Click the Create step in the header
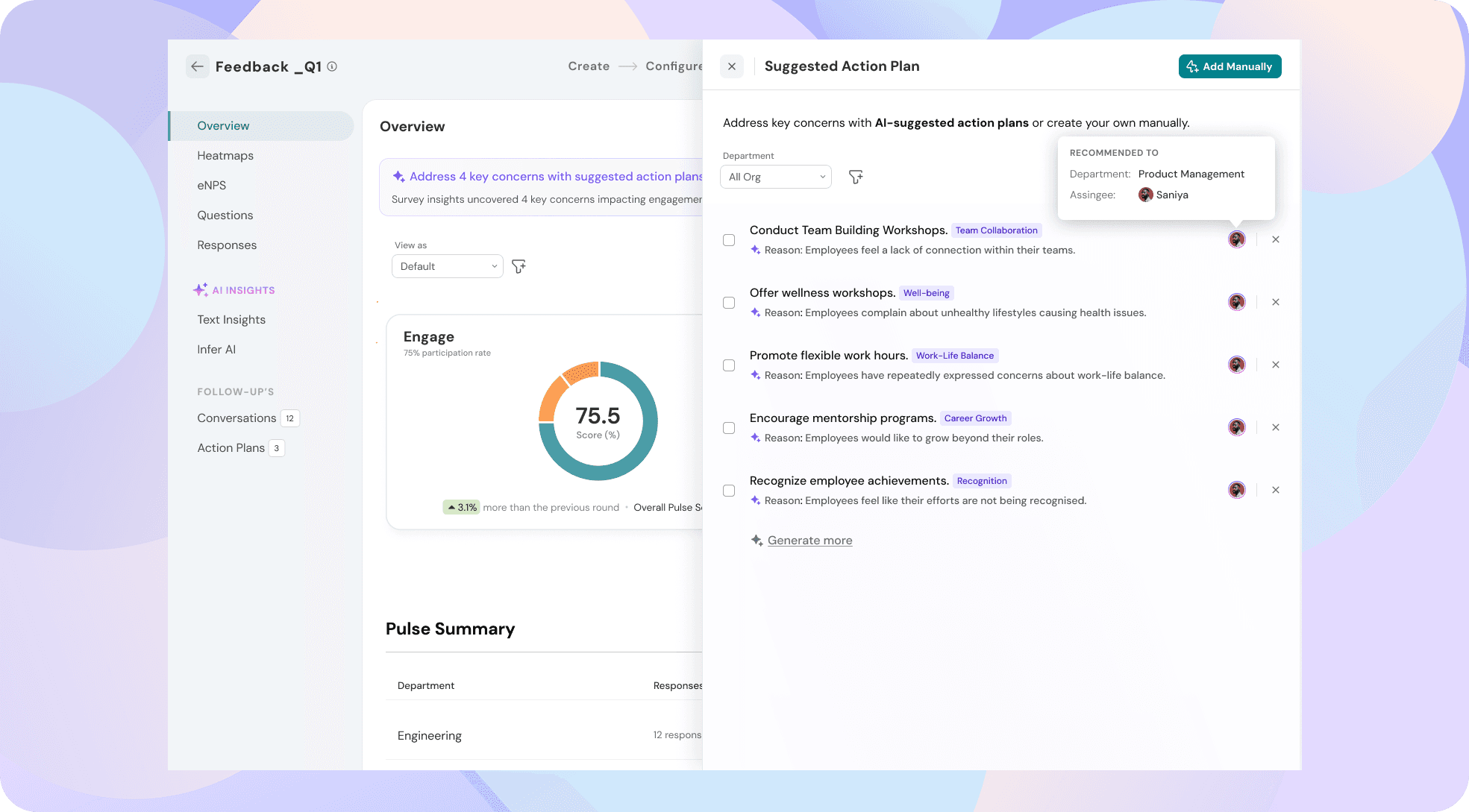The width and height of the screenshot is (1469, 812). point(589,66)
